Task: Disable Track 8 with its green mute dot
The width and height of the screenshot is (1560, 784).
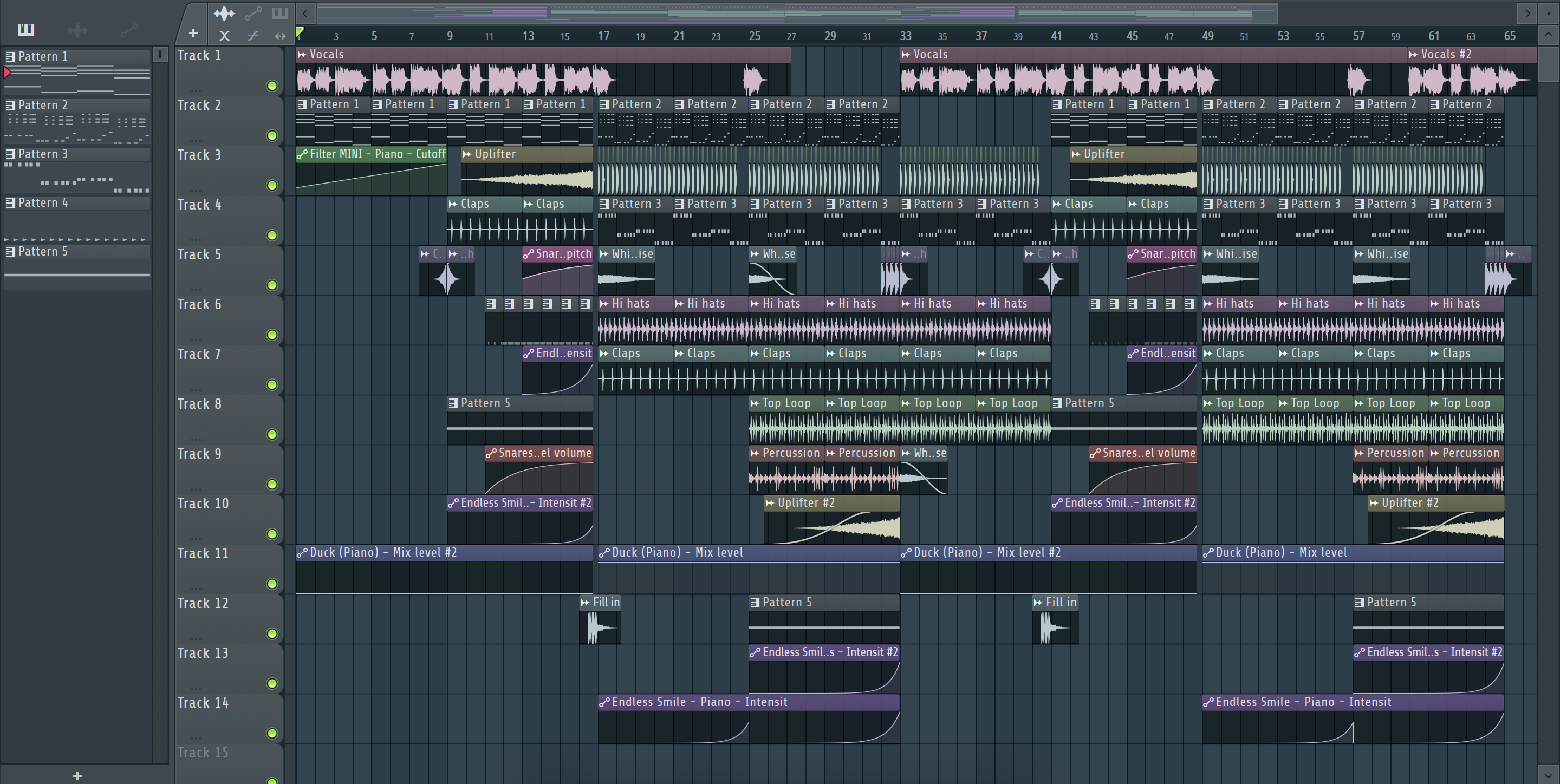Action: tap(272, 435)
